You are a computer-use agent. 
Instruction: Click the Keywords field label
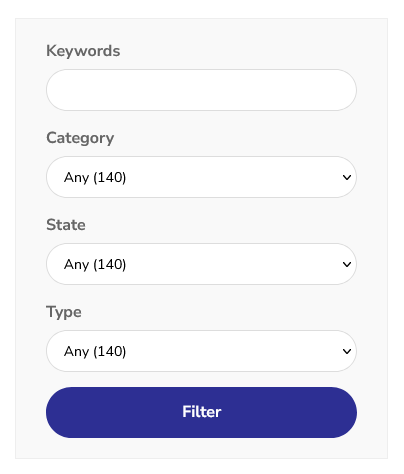coord(83,51)
